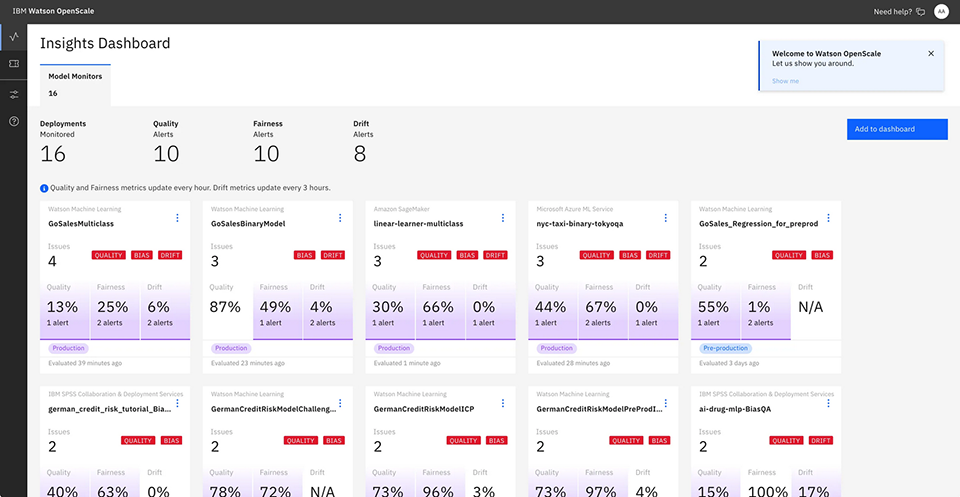Click the blue info icon above cards
Viewport: 960px width, 497px height.
pyautogui.click(x=44, y=188)
